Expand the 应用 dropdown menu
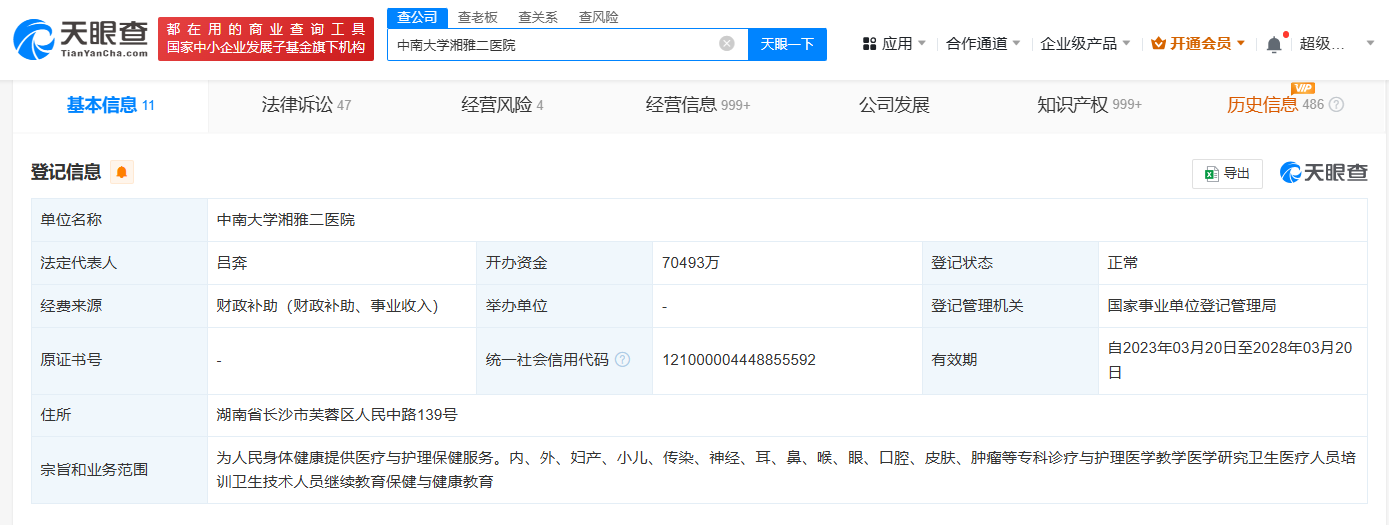The image size is (1389, 525). (894, 44)
